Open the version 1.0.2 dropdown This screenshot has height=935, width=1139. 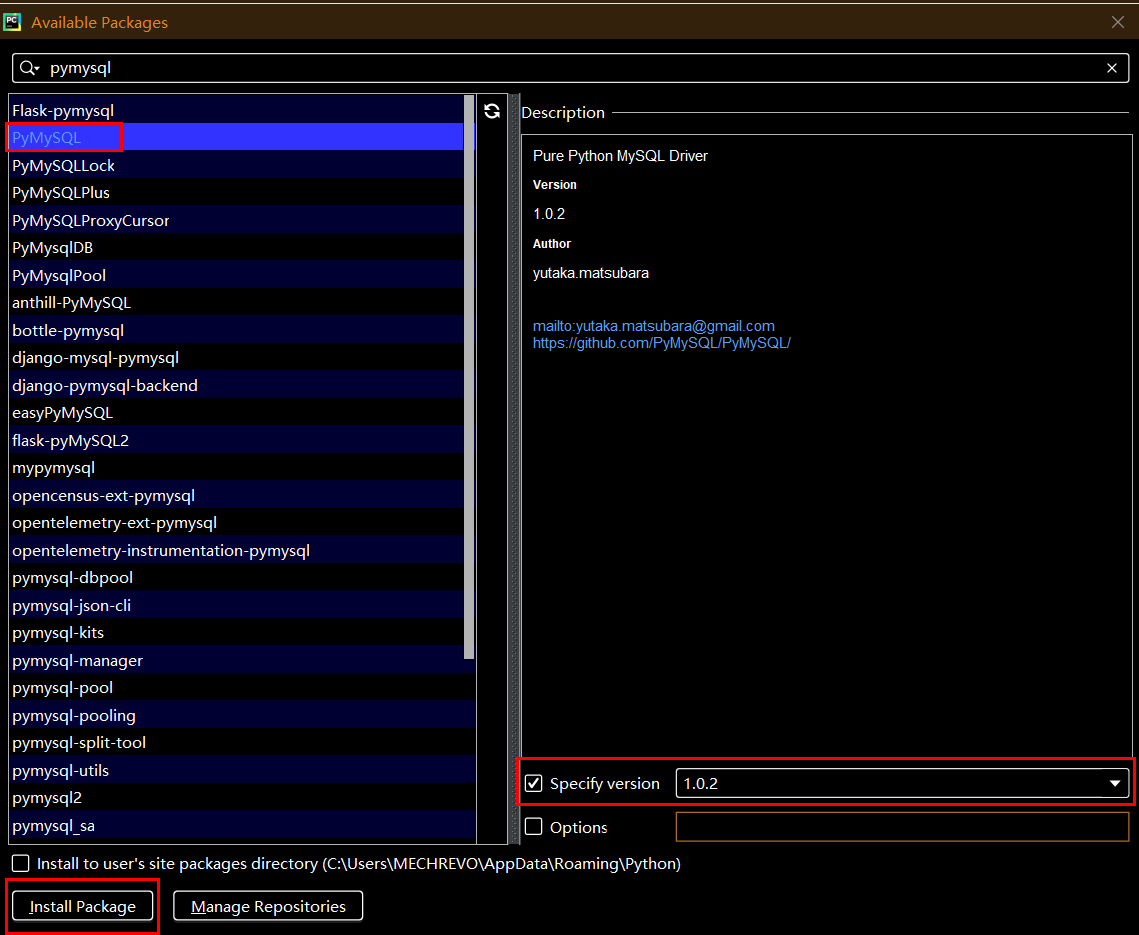(x=902, y=783)
